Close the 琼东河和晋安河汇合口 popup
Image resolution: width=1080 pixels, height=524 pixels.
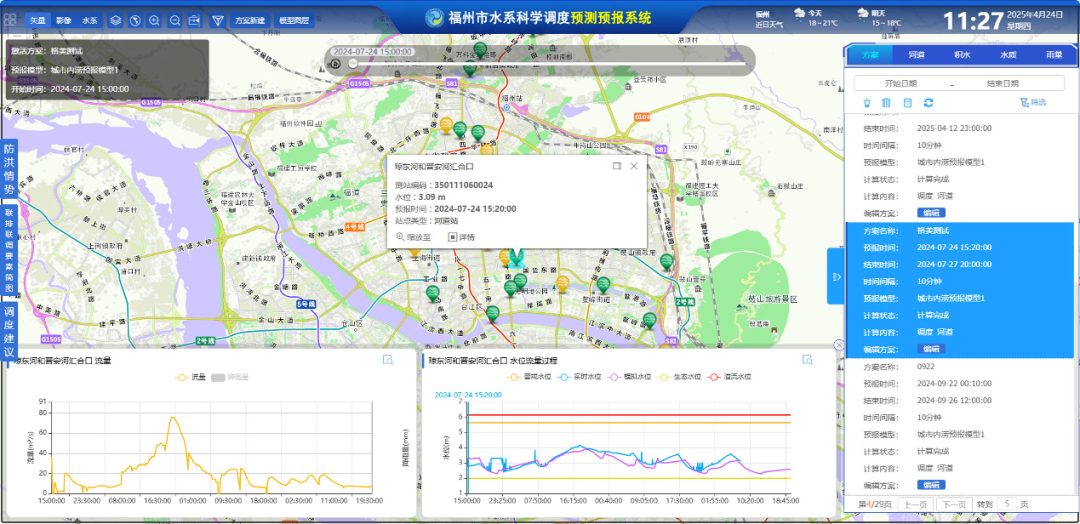634,166
